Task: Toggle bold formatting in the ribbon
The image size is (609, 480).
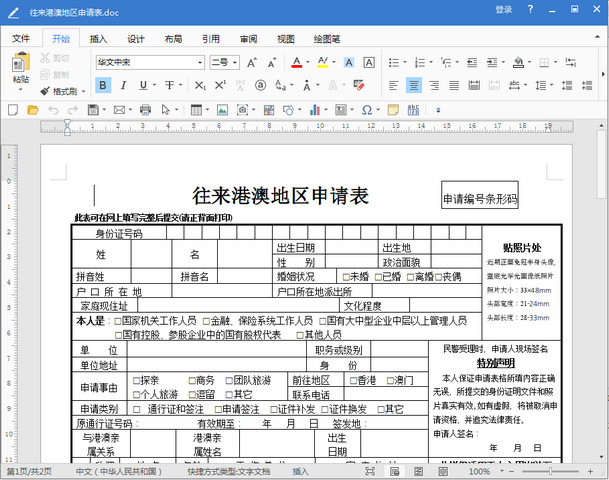Action: point(102,85)
